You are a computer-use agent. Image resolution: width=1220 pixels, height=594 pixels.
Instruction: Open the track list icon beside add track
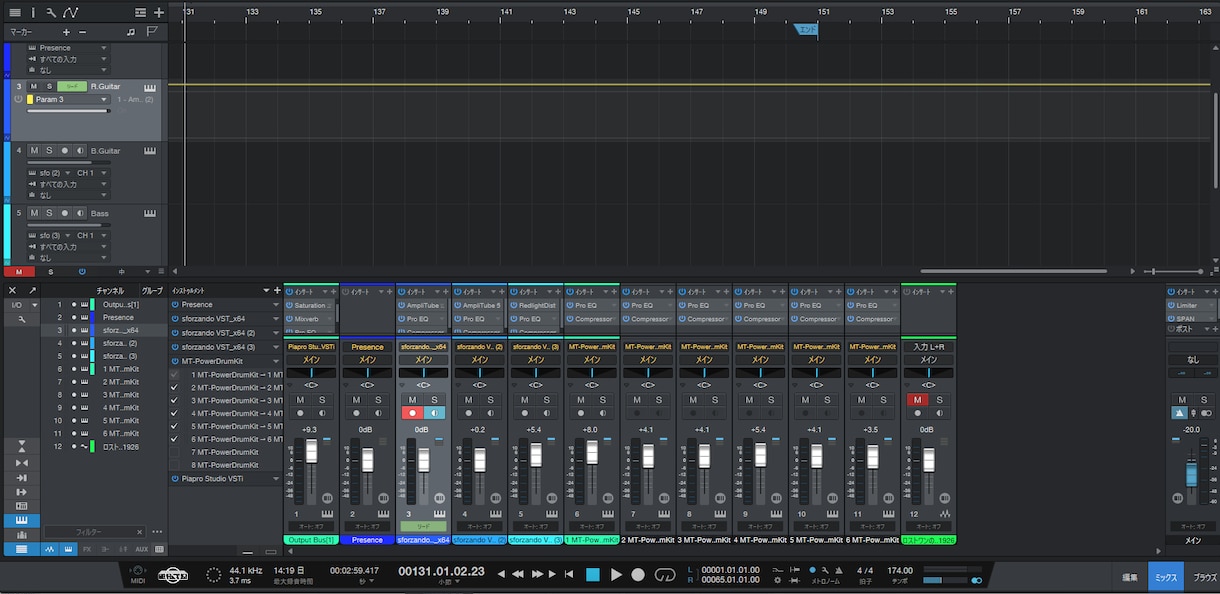click(x=141, y=13)
